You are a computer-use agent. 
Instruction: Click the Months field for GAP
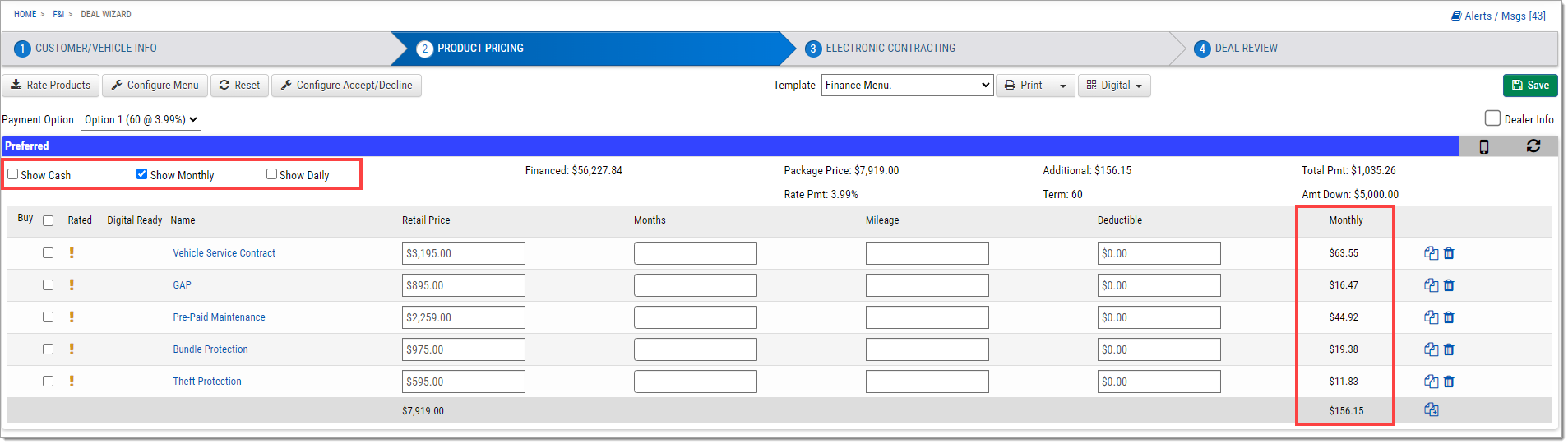pyautogui.click(x=696, y=285)
